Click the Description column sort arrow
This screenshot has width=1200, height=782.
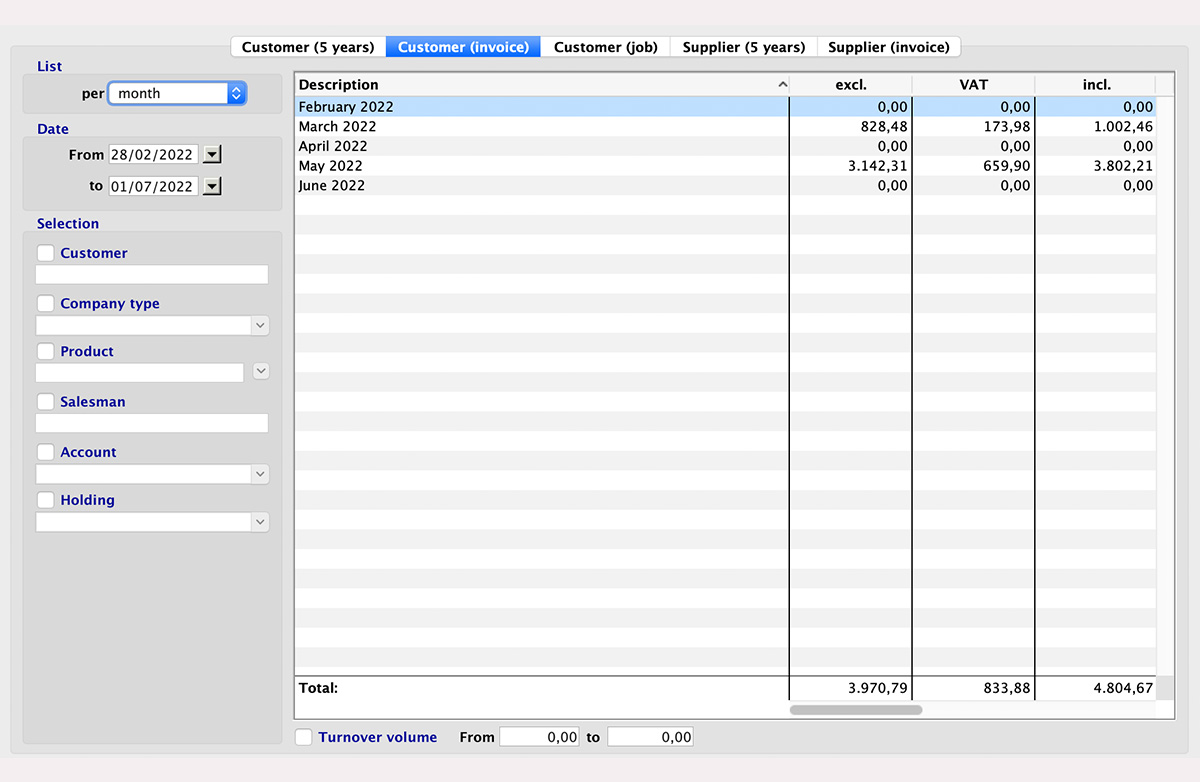pos(783,86)
